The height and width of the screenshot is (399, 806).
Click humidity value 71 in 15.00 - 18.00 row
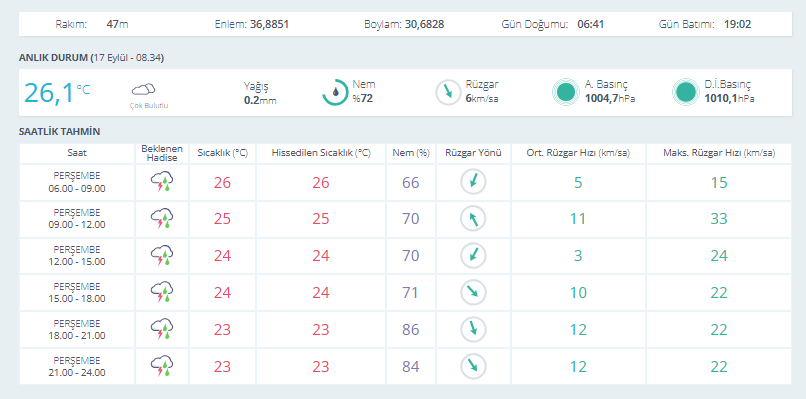[411, 293]
